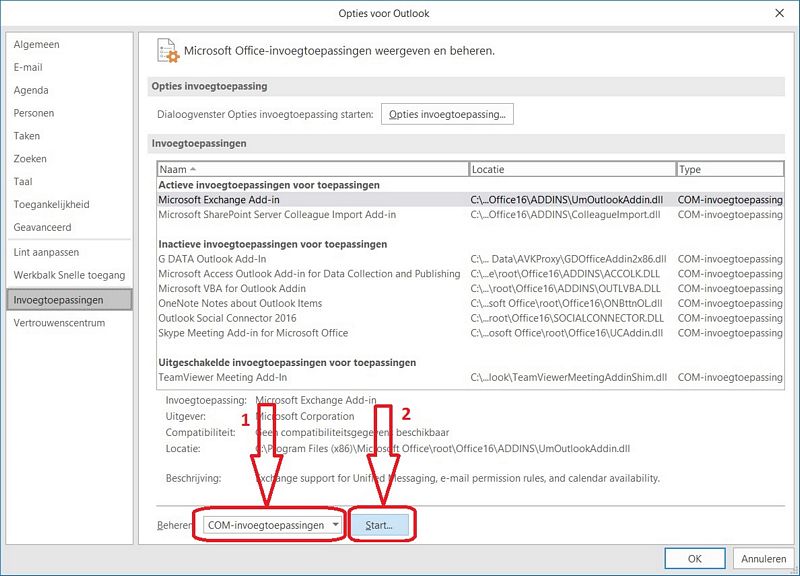Click the UCAddin.dll location cell
The image size is (800, 576).
click(x=567, y=333)
